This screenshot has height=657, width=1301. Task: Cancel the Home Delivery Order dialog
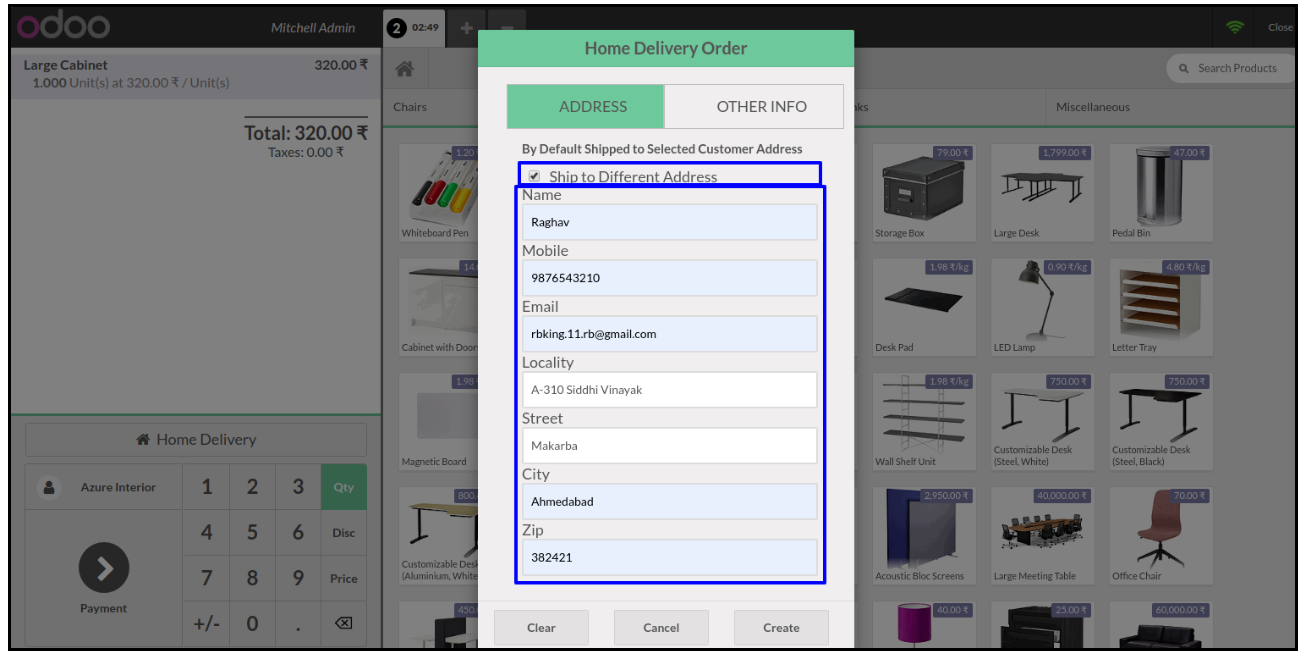(661, 628)
